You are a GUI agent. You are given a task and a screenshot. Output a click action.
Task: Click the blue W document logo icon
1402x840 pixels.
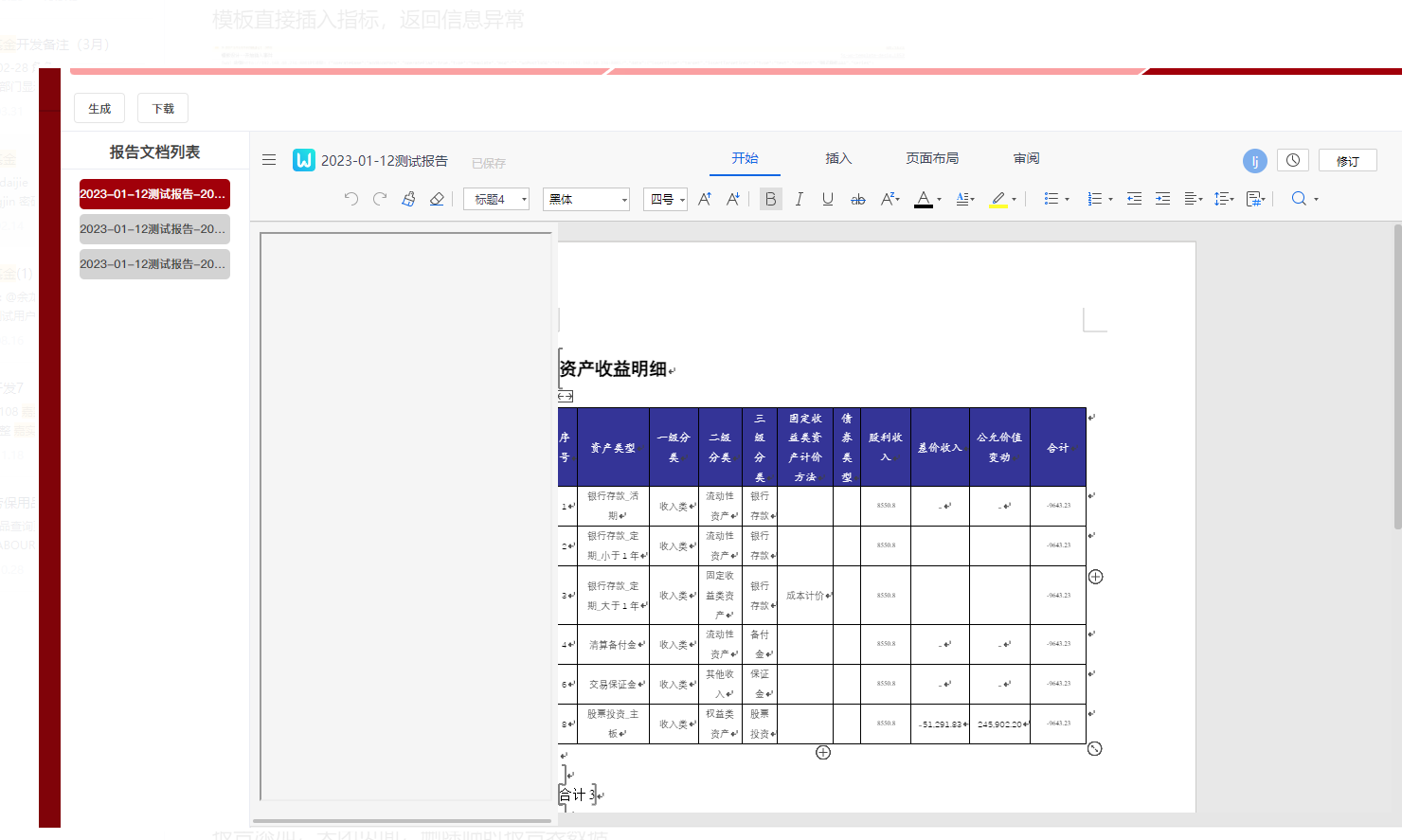coord(303,160)
